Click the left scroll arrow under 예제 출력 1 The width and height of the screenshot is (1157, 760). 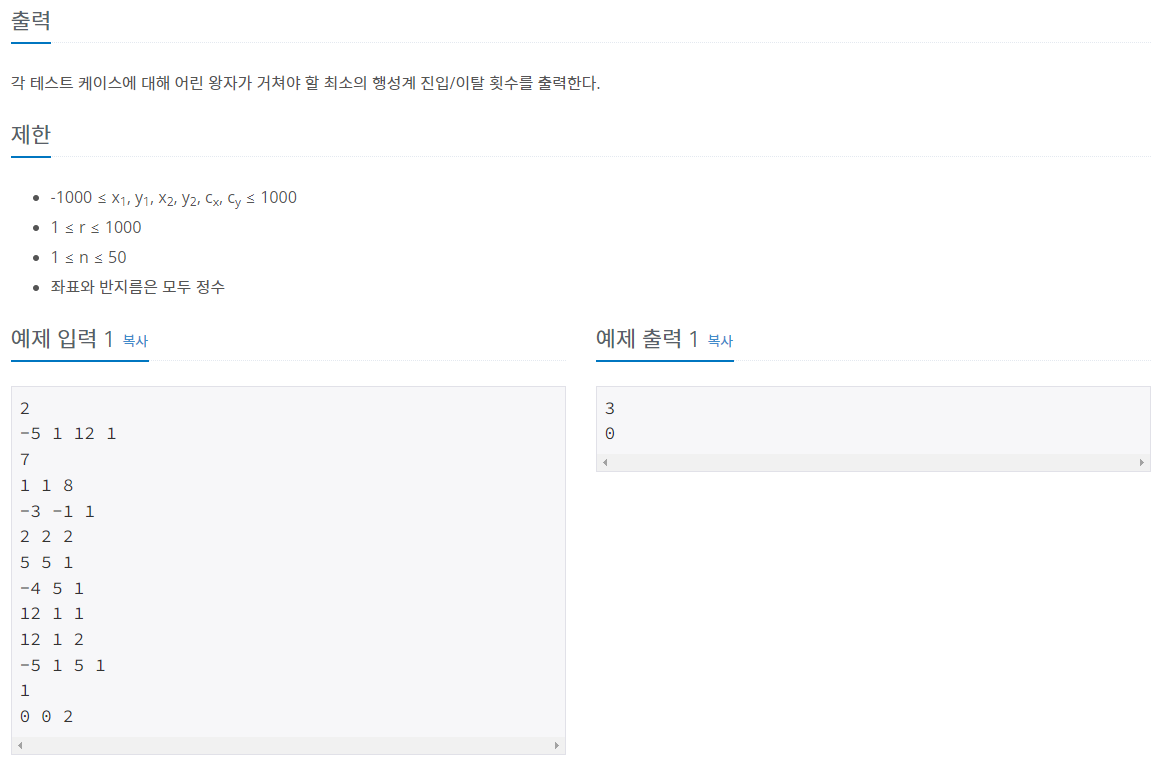click(x=603, y=461)
